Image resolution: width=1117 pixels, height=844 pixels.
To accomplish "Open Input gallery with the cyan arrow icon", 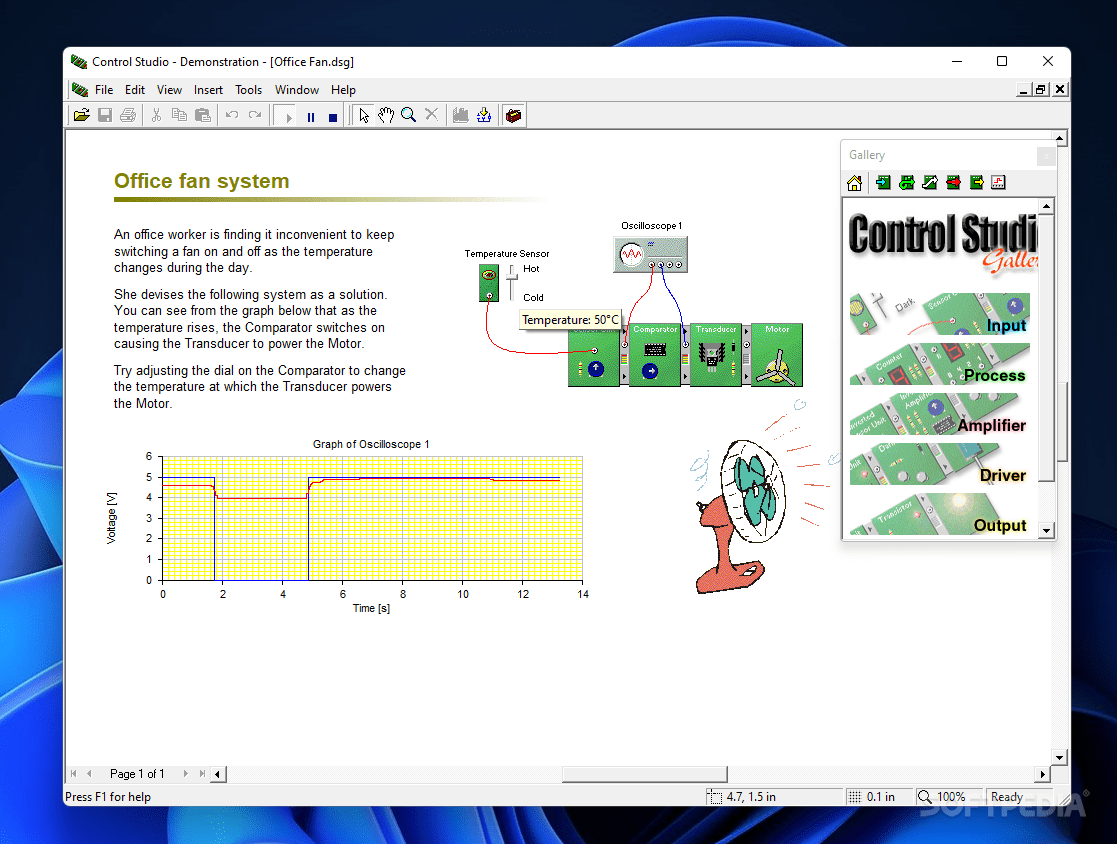I will (883, 183).
